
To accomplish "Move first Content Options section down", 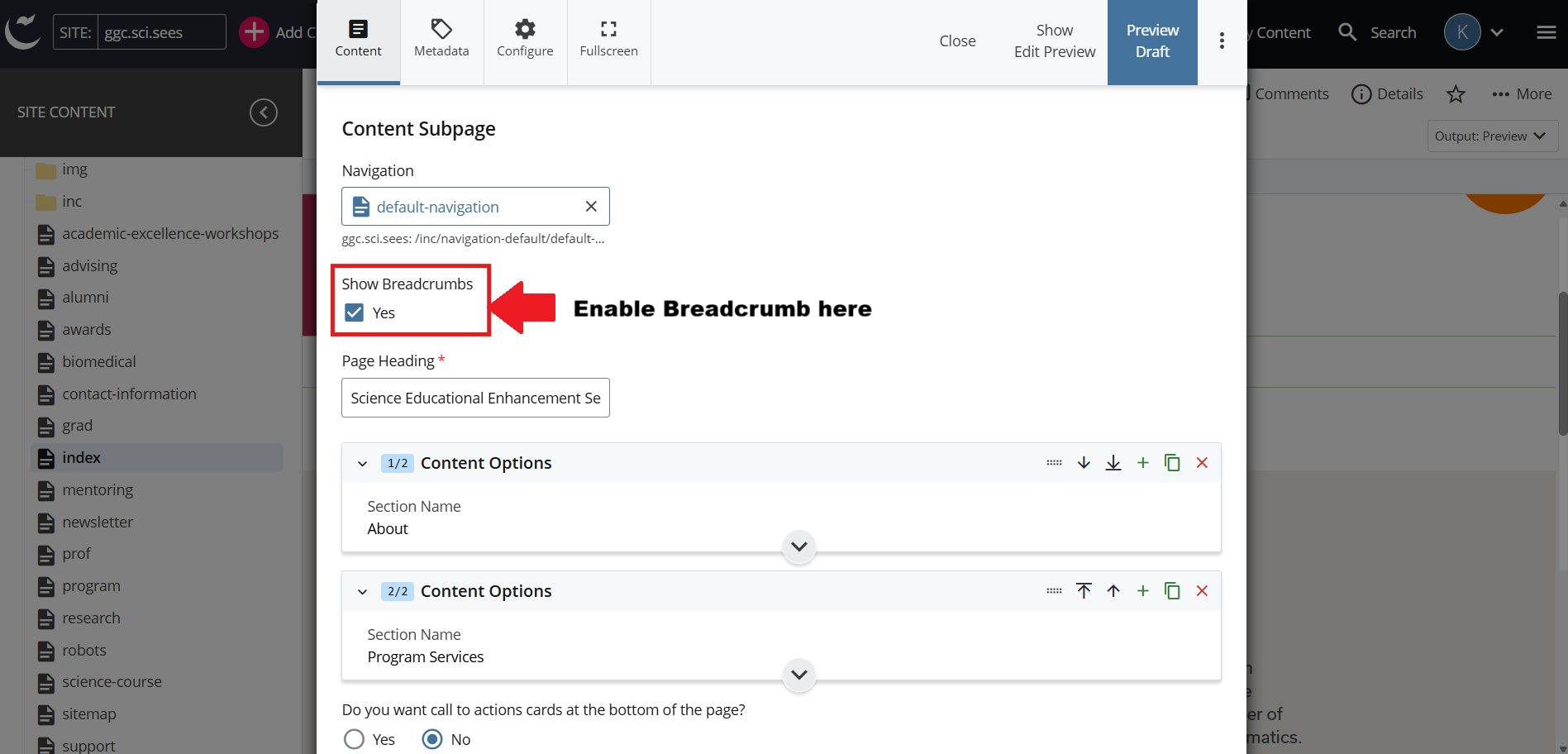I will pyautogui.click(x=1084, y=463).
